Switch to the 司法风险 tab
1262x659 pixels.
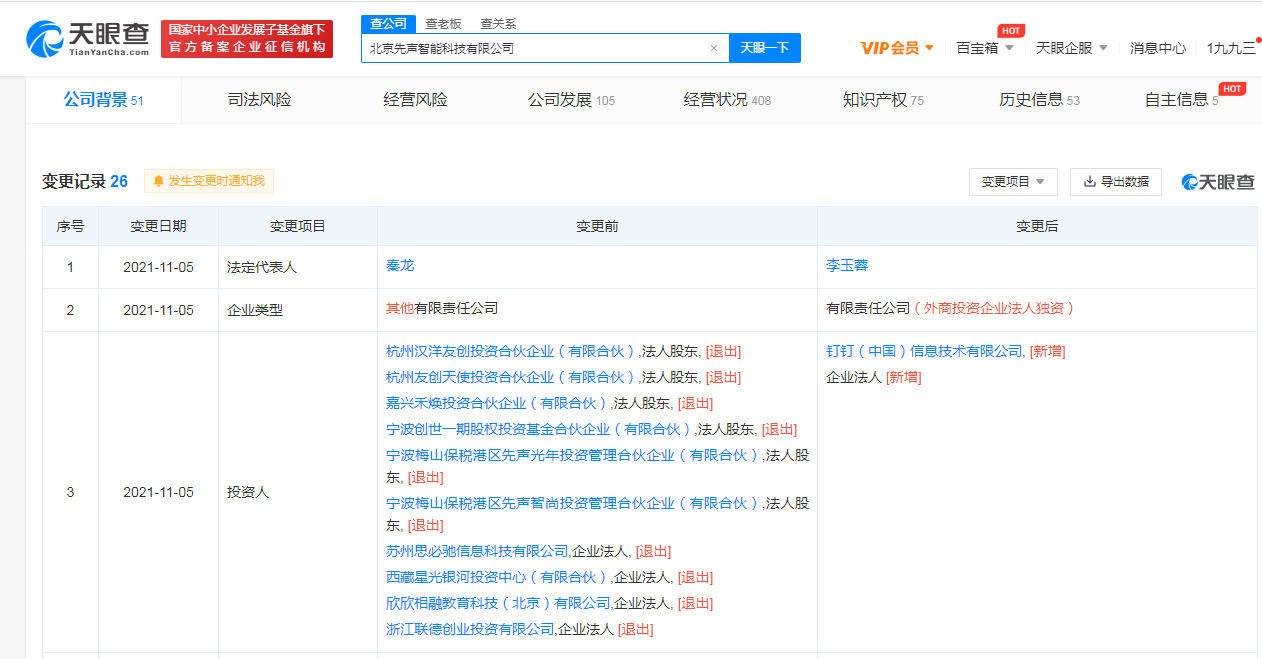tap(259, 100)
